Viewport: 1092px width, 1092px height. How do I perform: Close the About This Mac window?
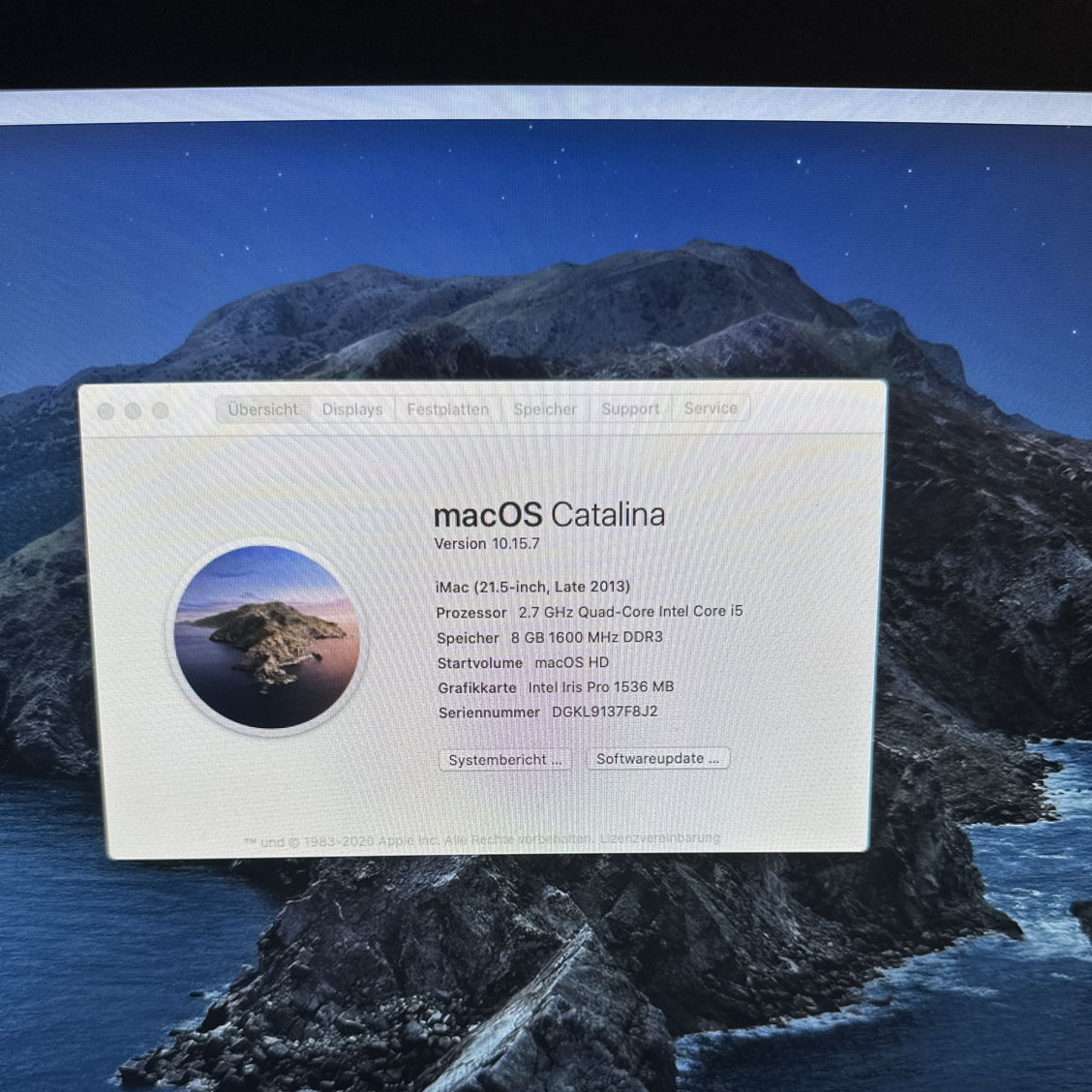106,410
